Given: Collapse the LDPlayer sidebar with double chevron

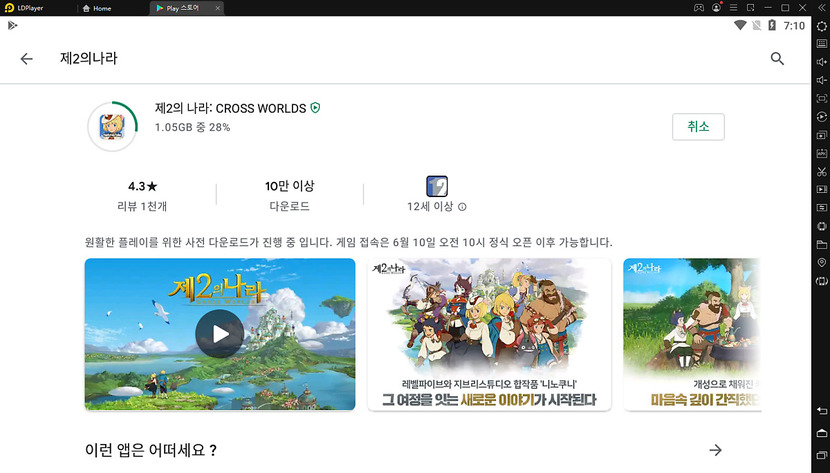Looking at the screenshot, I should 822,8.
